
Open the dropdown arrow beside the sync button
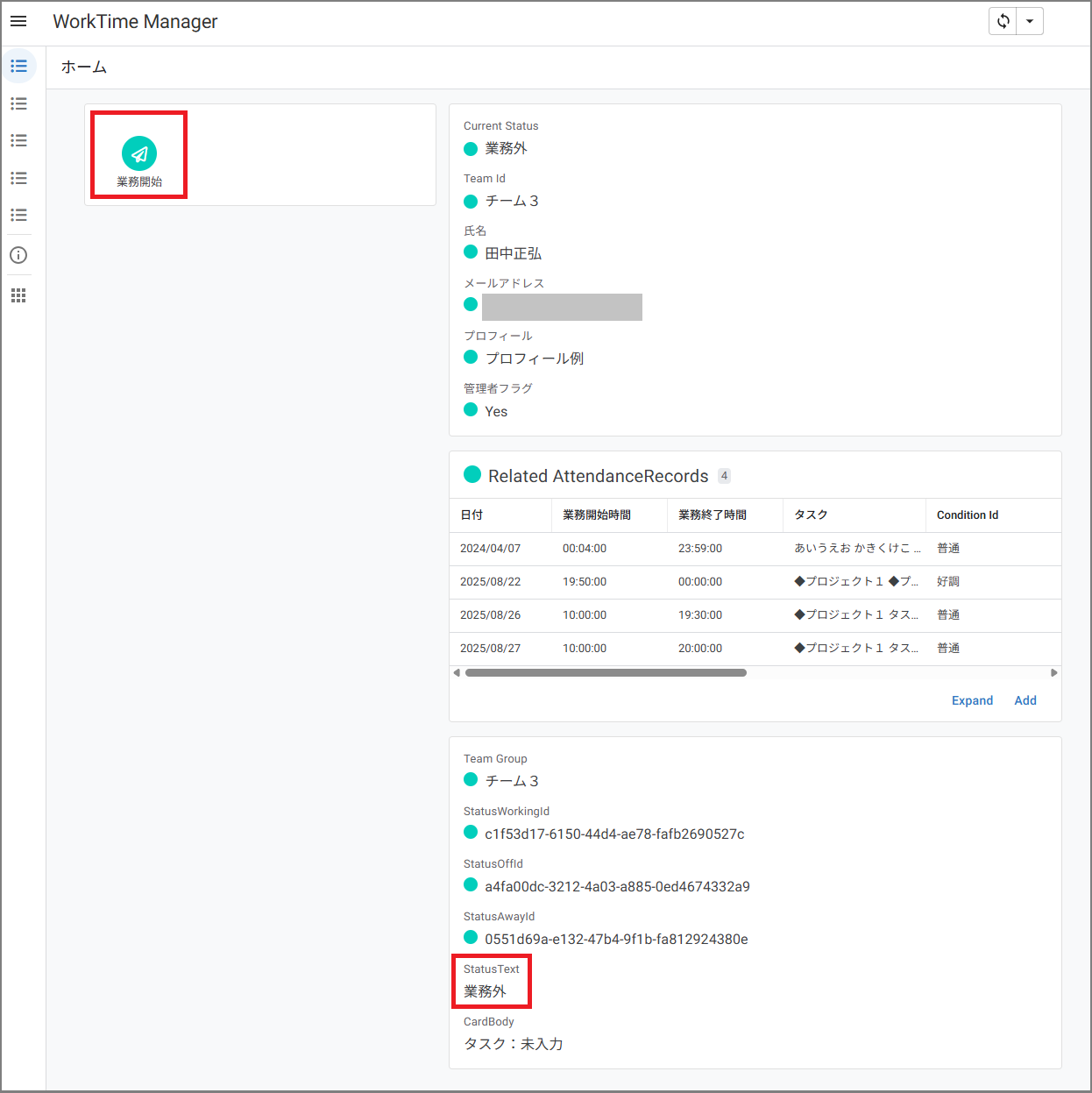(x=1030, y=21)
